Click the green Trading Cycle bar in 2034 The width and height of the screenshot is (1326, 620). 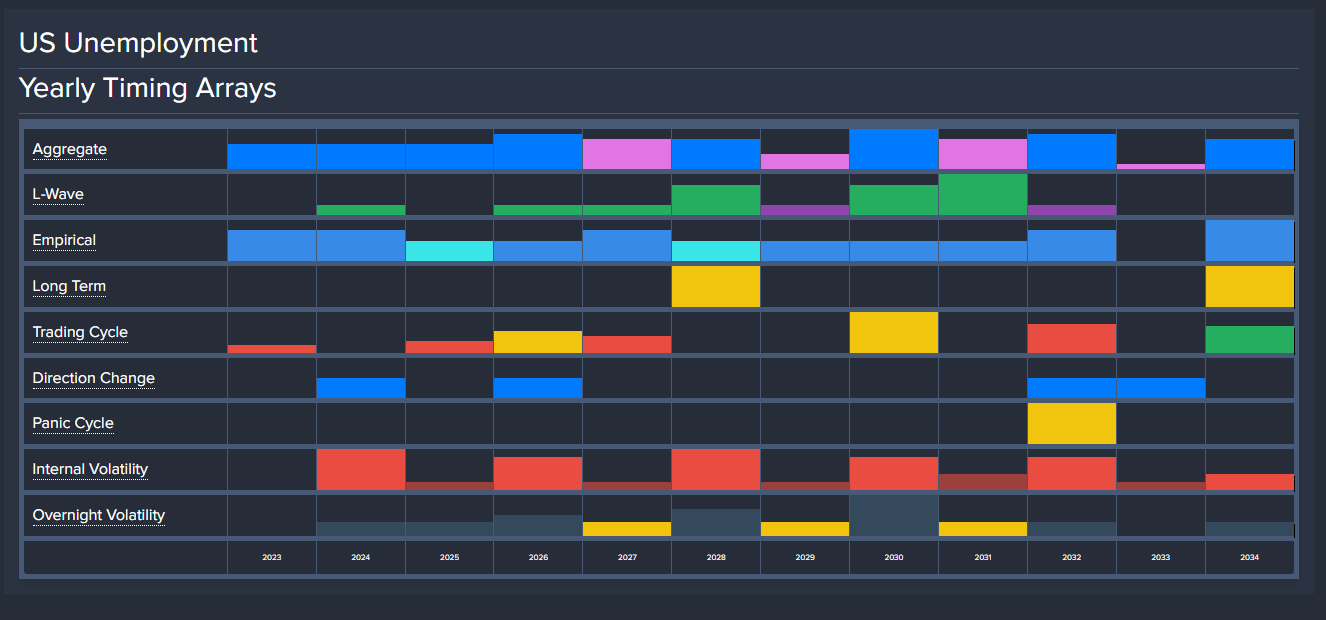tap(1249, 340)
